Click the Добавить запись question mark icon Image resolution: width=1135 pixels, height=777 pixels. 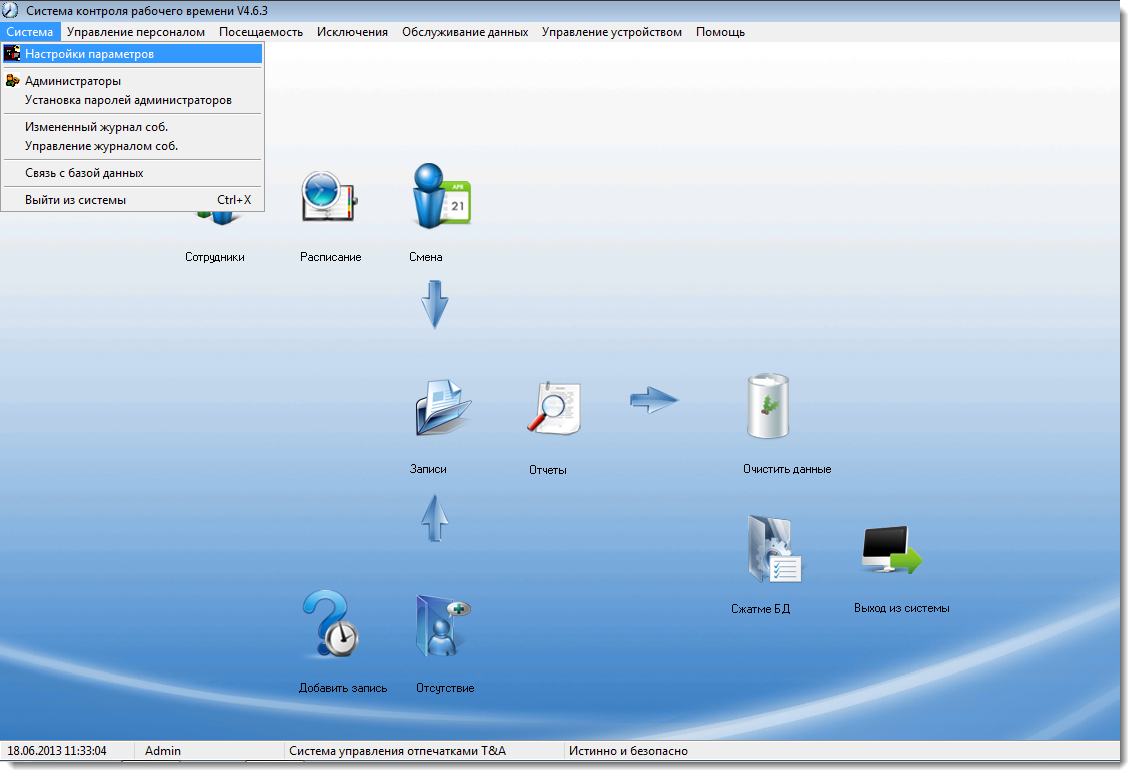click(x=330, y=624)
